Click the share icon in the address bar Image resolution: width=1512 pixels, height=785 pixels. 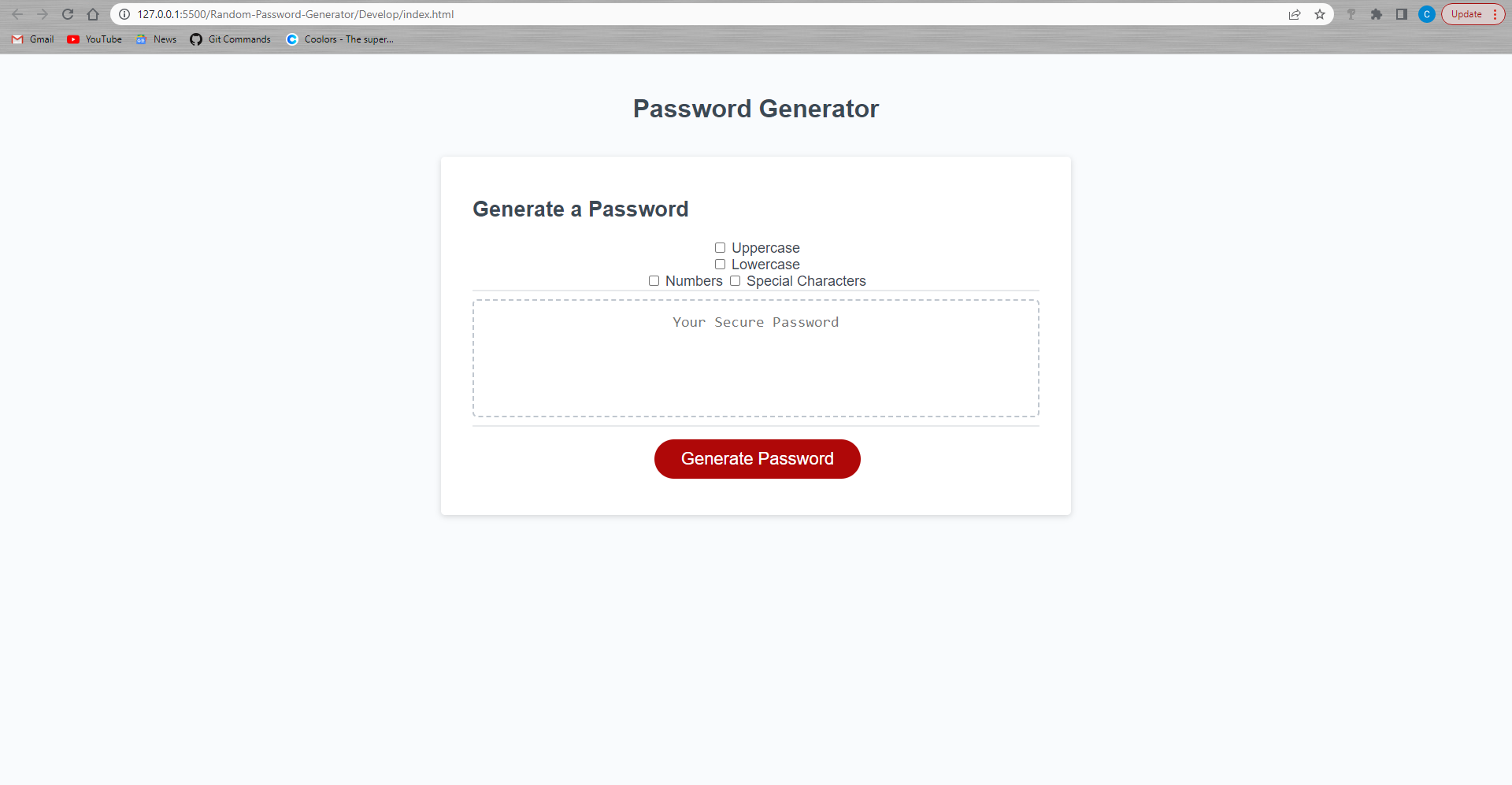[1295, 13]
